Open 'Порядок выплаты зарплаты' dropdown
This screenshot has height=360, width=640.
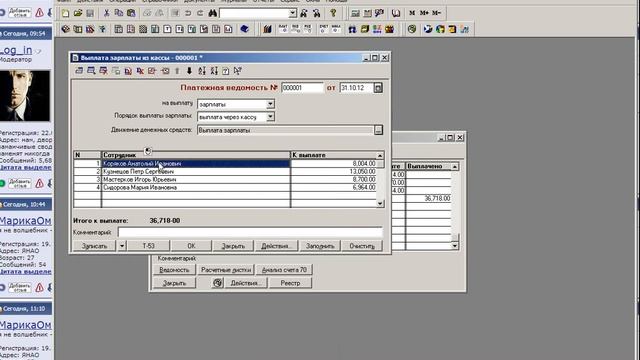click(270, 117)
